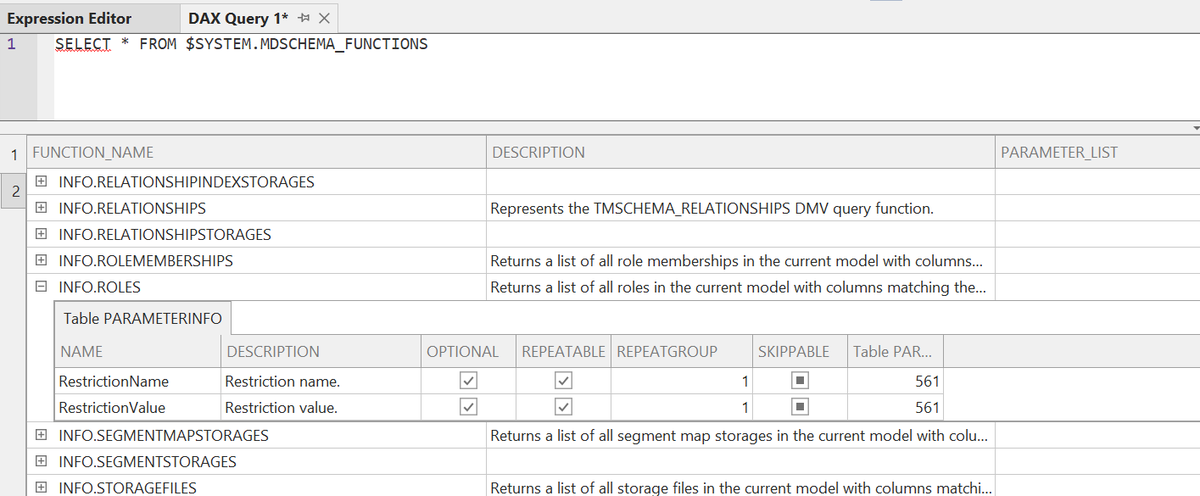Expand the INFO.ROLEMEMBERSHIPS row

coord(40,260)
